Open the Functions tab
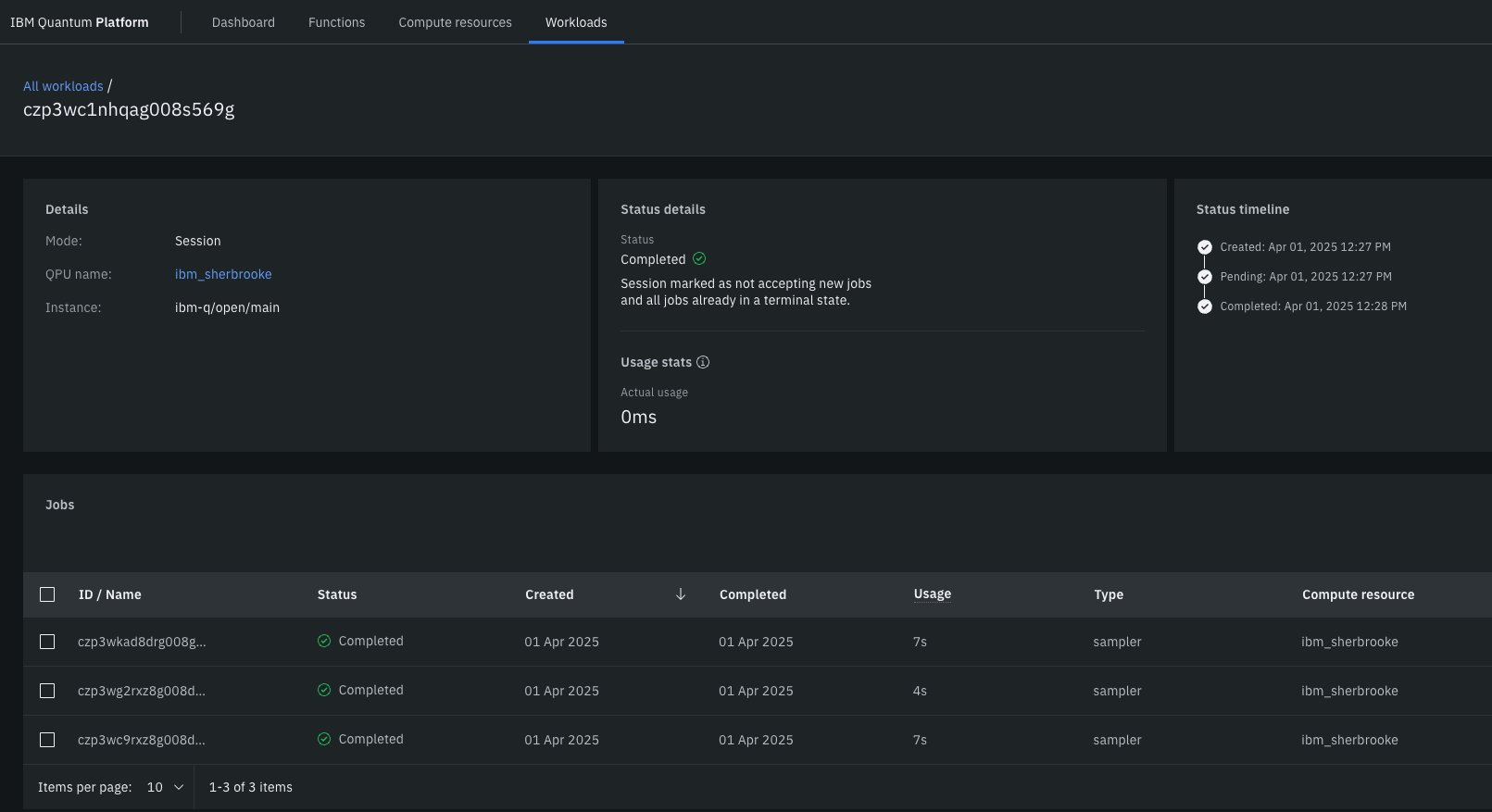Screen dimensions: 1492x812 tap(336, 22)
